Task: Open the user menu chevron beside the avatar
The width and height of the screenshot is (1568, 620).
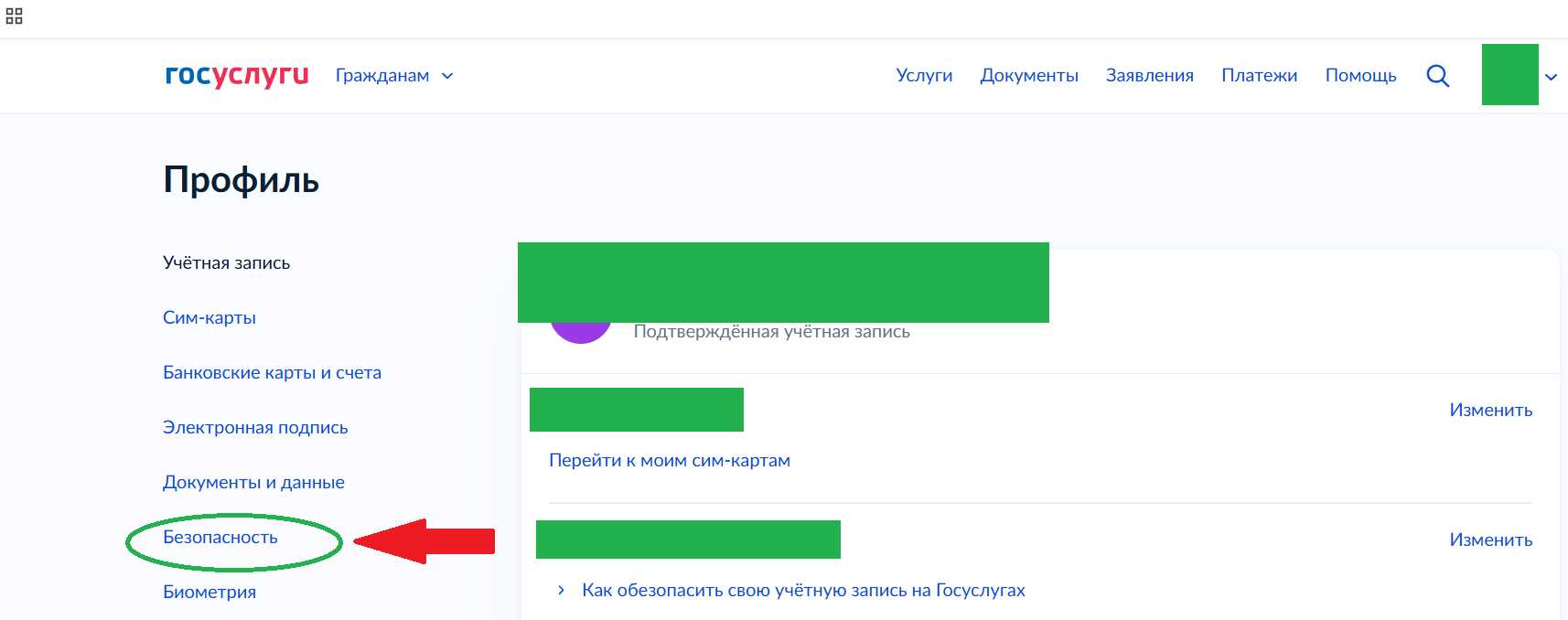Action: coord(1551,77)
